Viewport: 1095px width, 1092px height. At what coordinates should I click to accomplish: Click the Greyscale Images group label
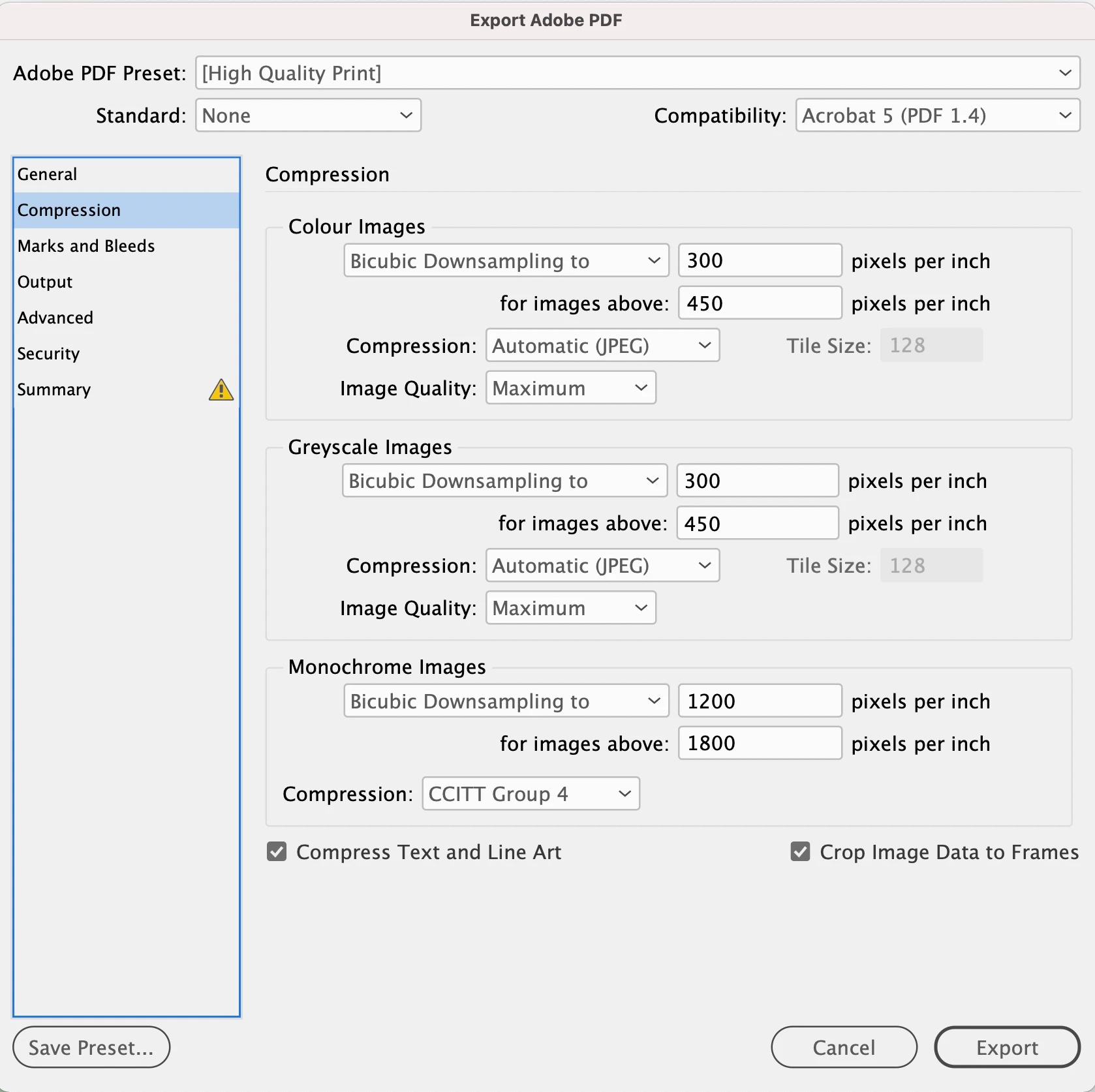click(x=370, y=447)
